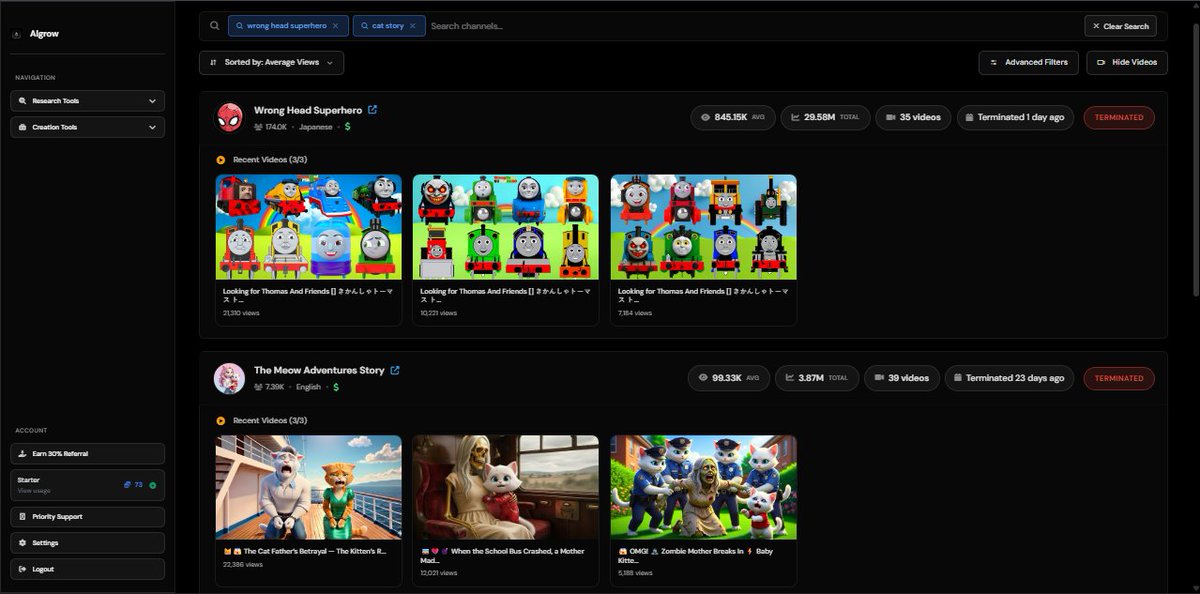Click the 39 videos badge
This screenshot has width=1200, height=594.
pyautogui.click(x=902, y=378)
